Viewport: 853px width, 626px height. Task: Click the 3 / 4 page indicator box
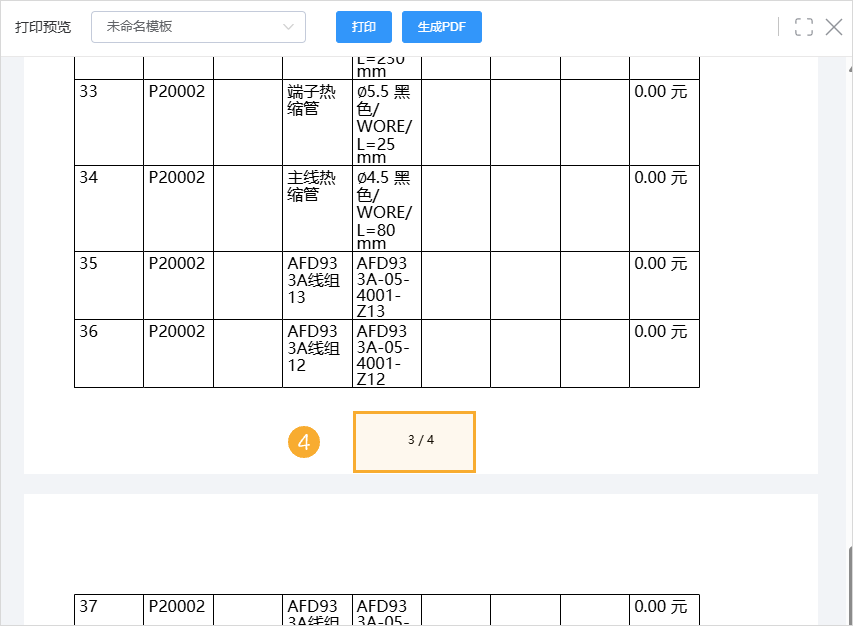(x=414, y=441)
